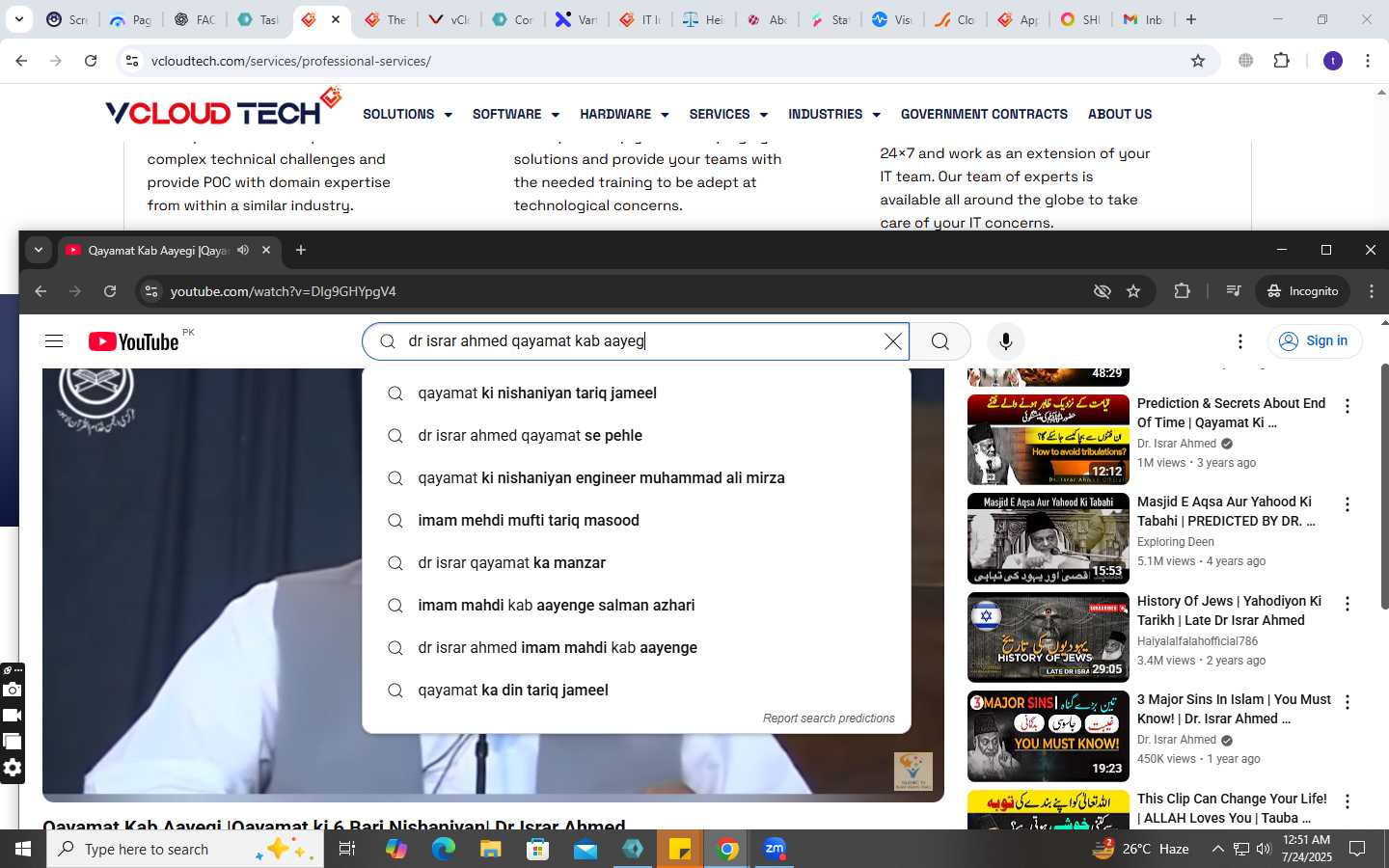This screenshot has width=1389, height=868.
Task: Switch to the Inbox Gmail tab in back window
Action: click(x=1143, y=19)
